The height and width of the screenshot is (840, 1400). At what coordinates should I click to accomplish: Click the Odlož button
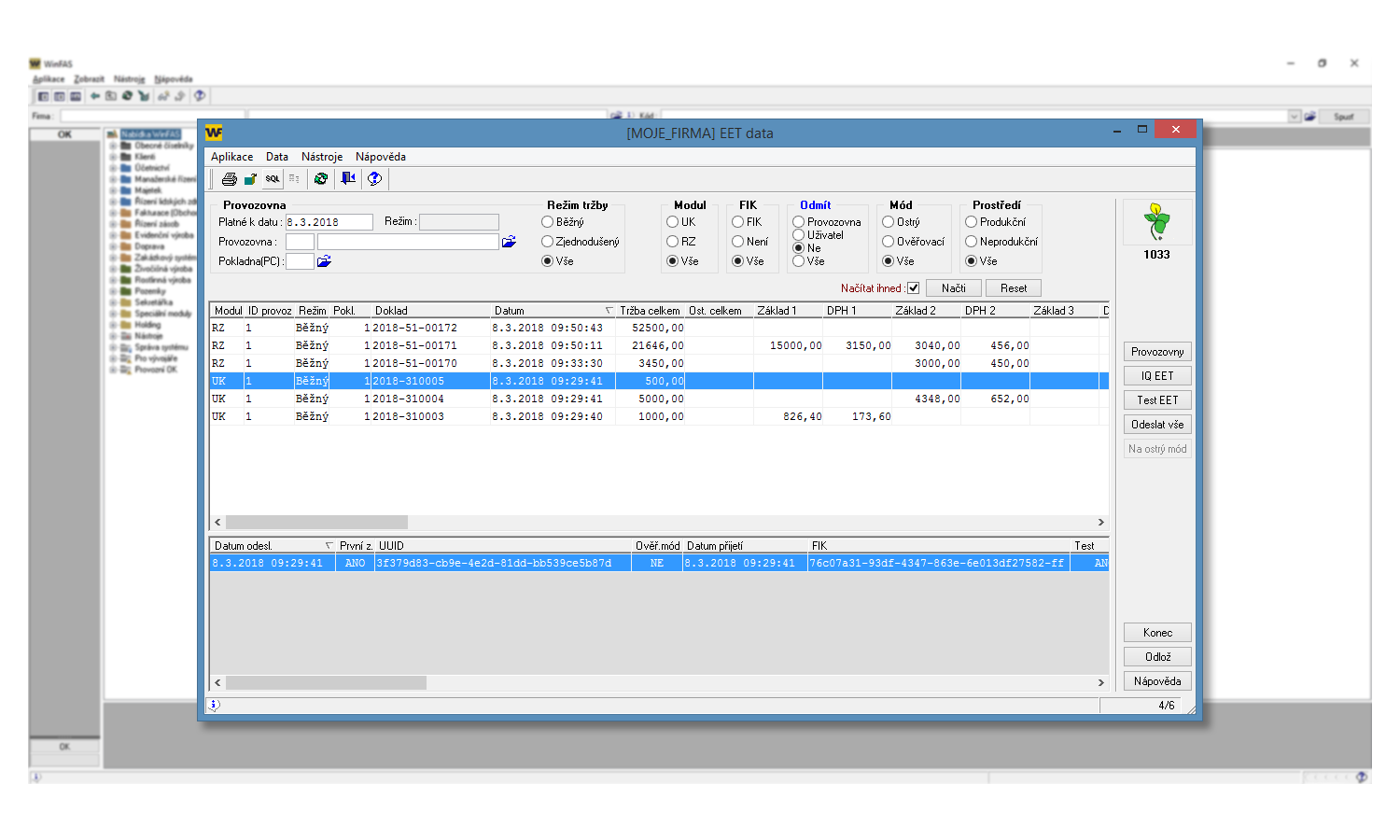(x=1157, y=657)
